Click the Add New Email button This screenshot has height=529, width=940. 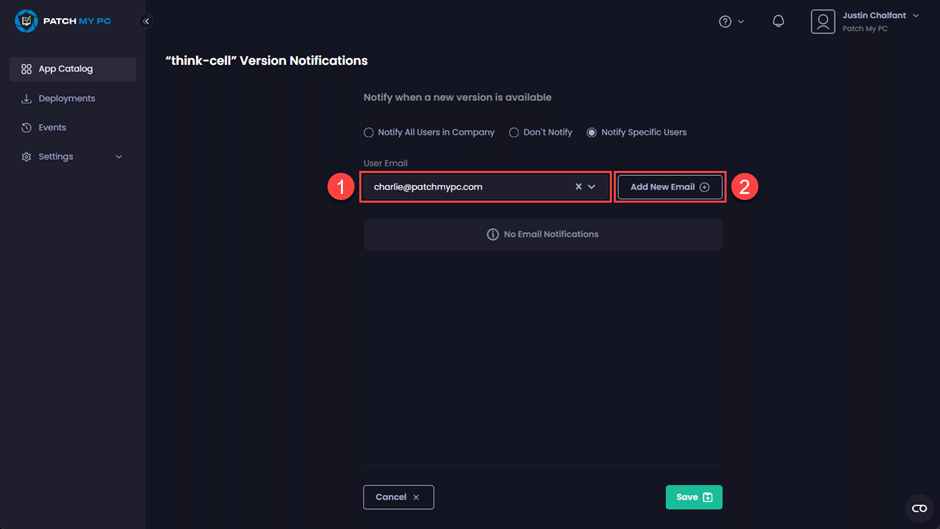pyautogui.click(x=669, y=187)
